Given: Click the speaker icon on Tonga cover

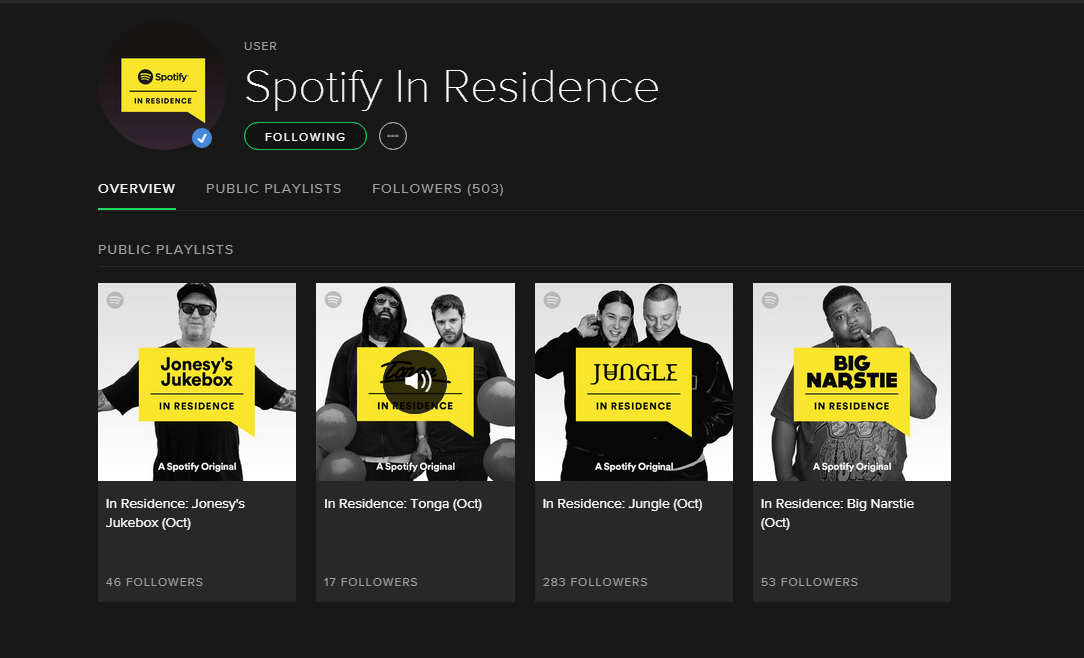Looking at the screenshot, I should pyautogui.click(x=415, y=381).
